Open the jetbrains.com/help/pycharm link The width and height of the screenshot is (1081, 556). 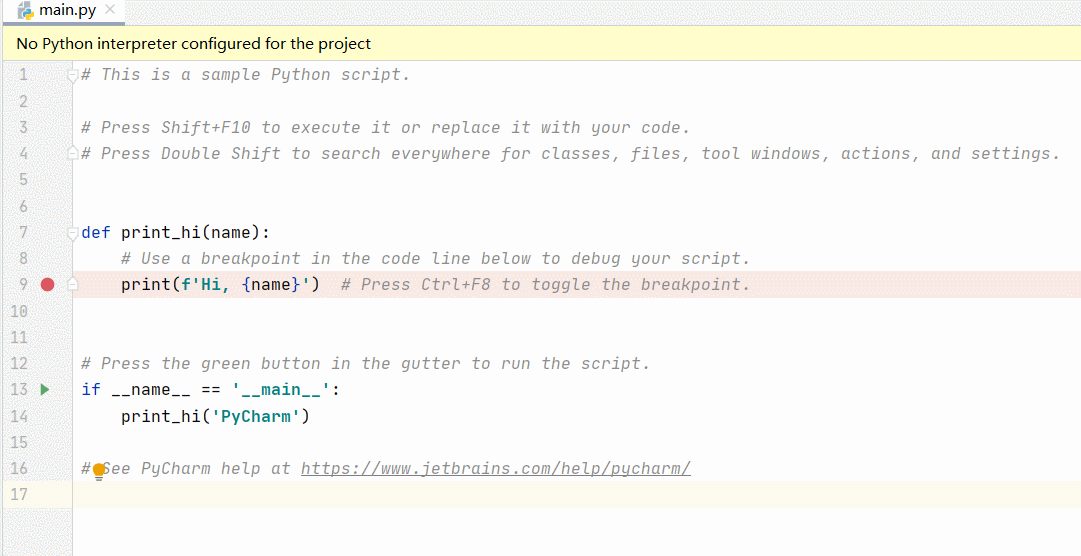point(496,468)
